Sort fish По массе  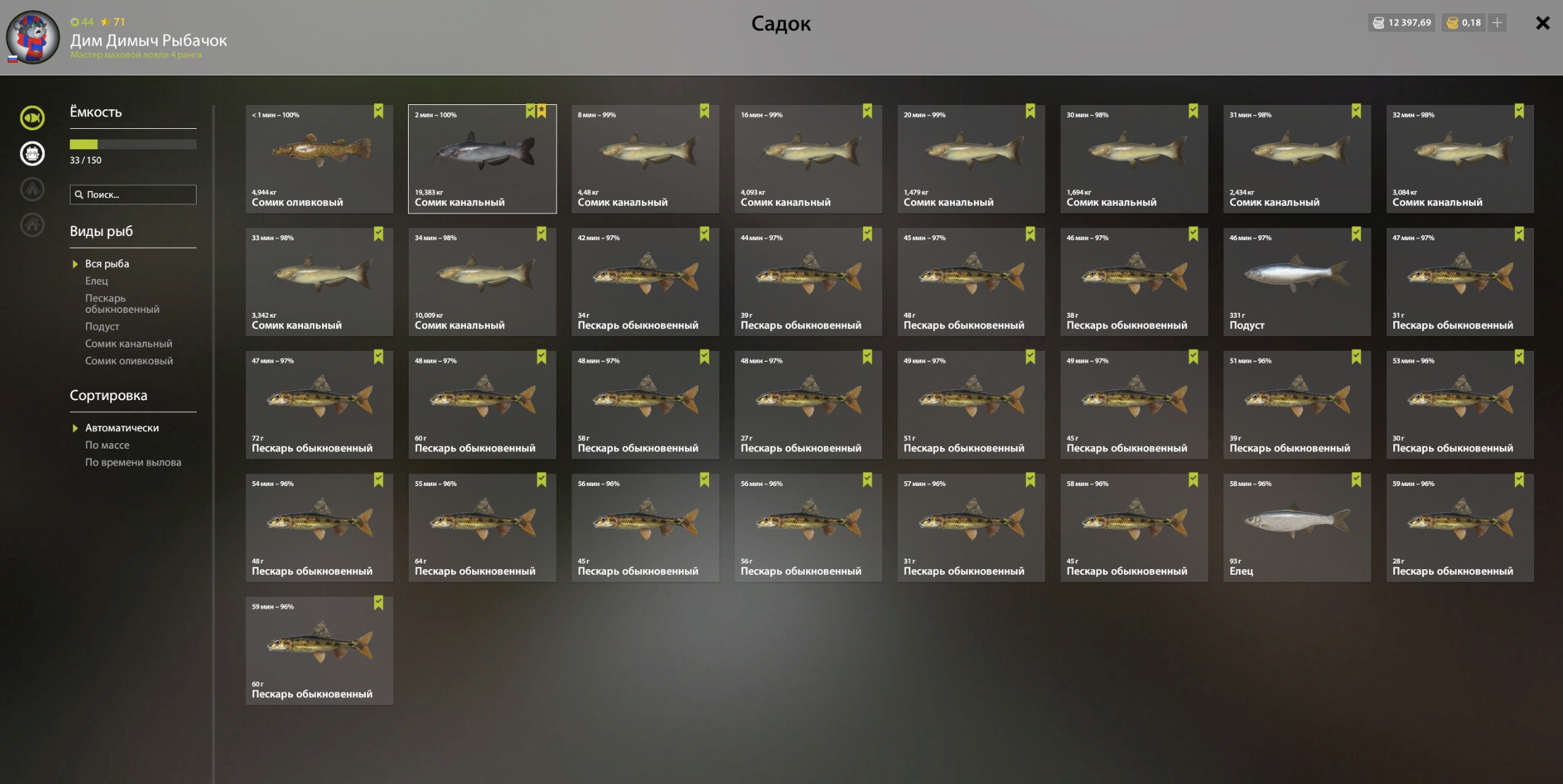107,445
